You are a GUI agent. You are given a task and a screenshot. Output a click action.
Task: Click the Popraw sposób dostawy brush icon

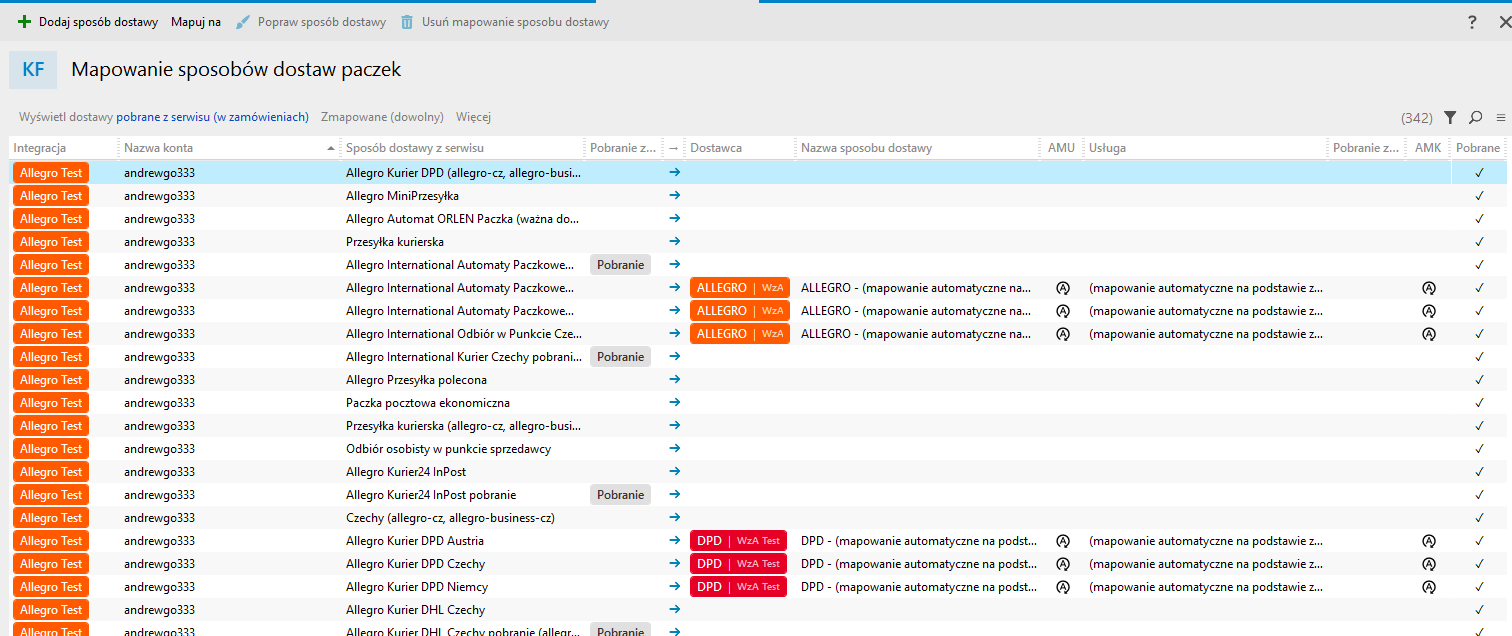coord(242,22)
